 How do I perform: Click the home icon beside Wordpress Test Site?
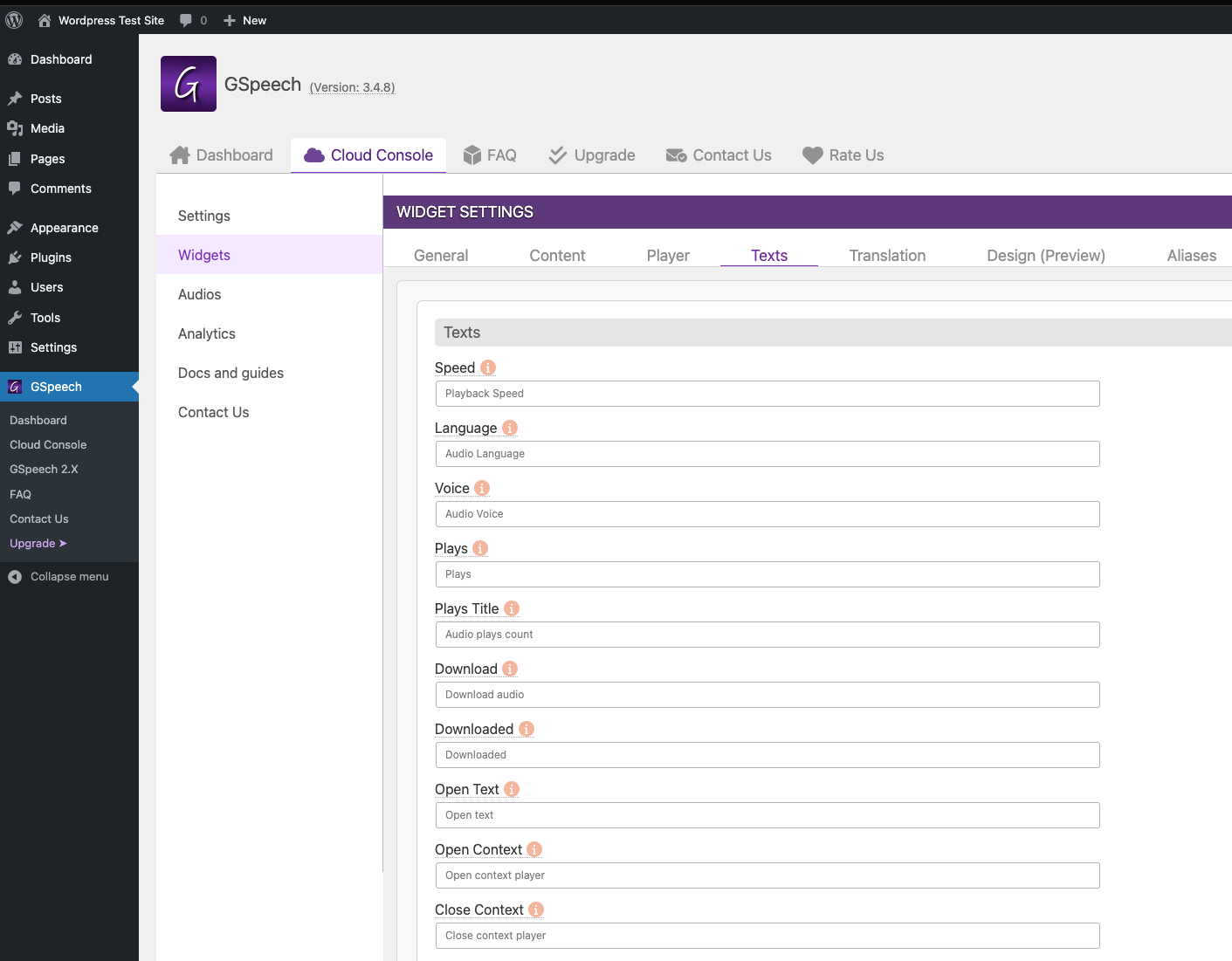pyautogui.click(x=45, y=20)
